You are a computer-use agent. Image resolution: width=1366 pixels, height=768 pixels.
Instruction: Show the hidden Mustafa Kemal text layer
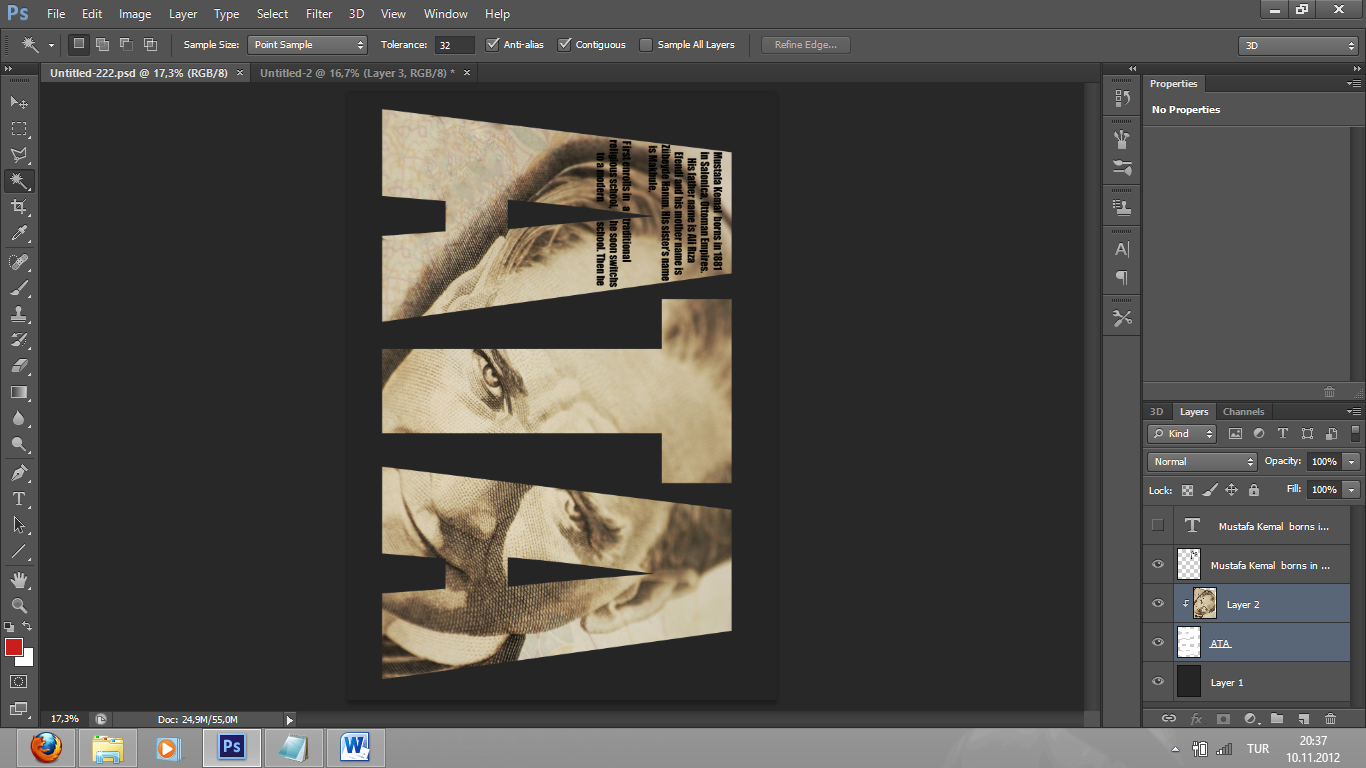click(1158, 525)
